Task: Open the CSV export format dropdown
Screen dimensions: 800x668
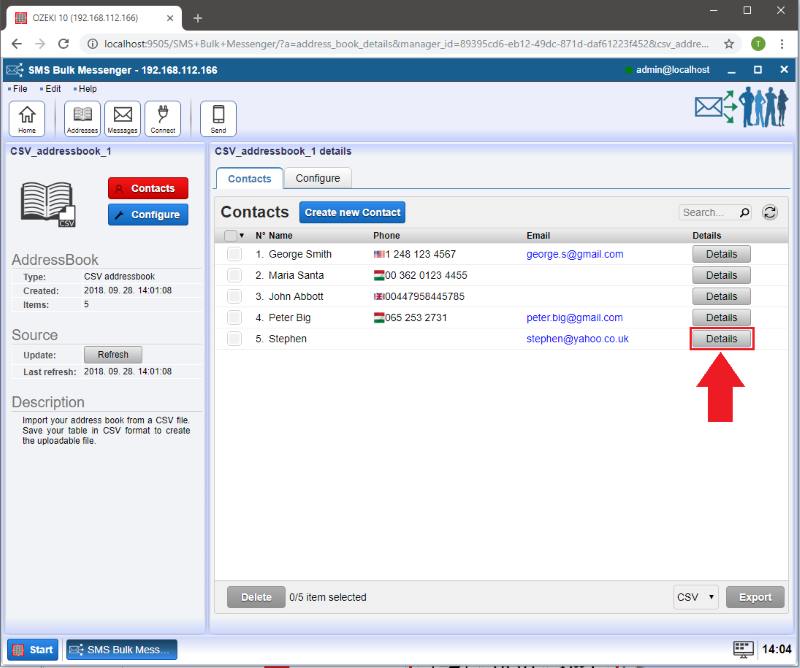Action: pyautogui.click(x=696, y=597)
